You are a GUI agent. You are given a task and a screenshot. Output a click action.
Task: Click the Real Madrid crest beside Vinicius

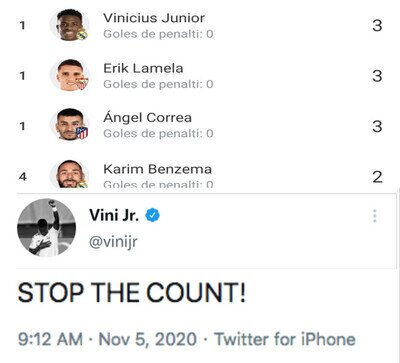coord(82,34)
